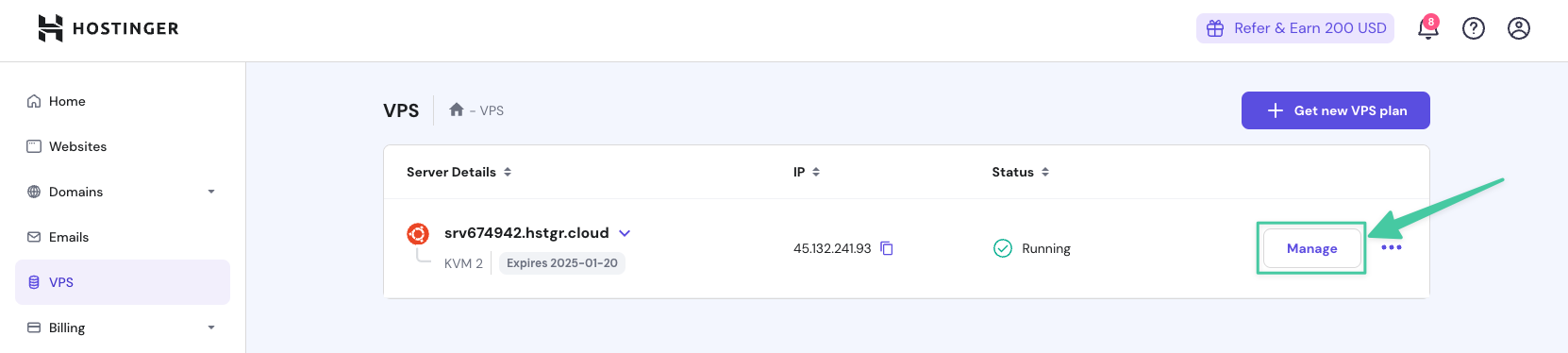The height and width of the screenshot is (353, 1568).
Task: Expand the Billing sidebar menu arrow
Action: (x=211, y=328)
